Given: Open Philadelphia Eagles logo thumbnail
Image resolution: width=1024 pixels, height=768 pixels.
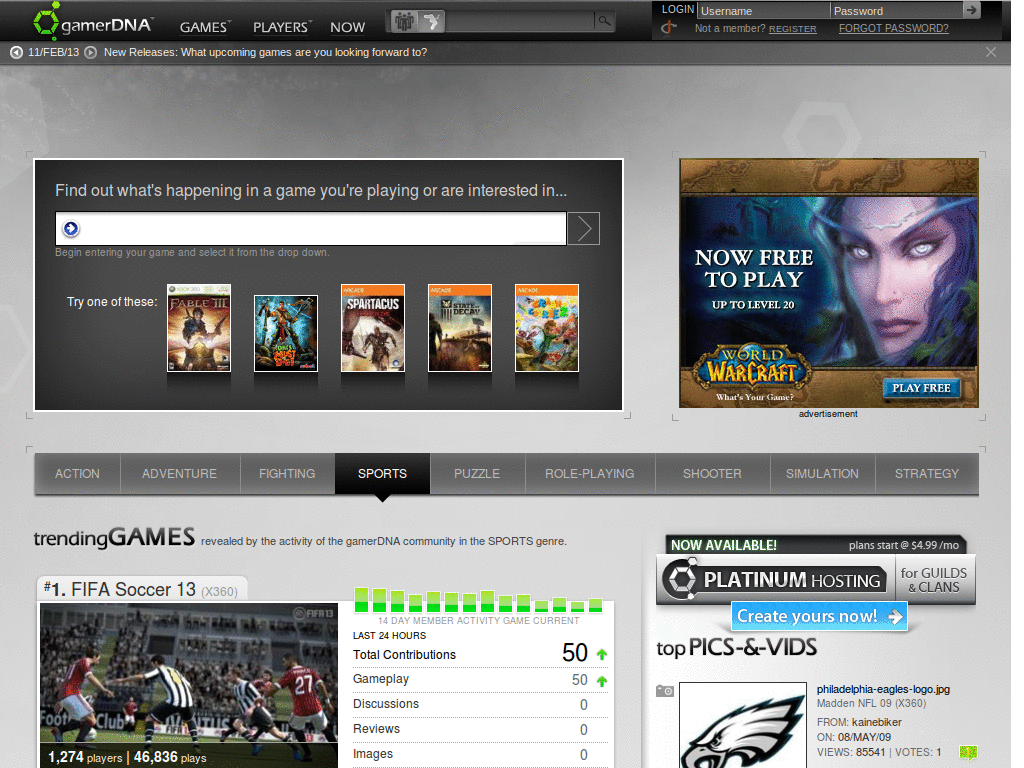Looking at the screenshot, I should click(x=743, y=726).
